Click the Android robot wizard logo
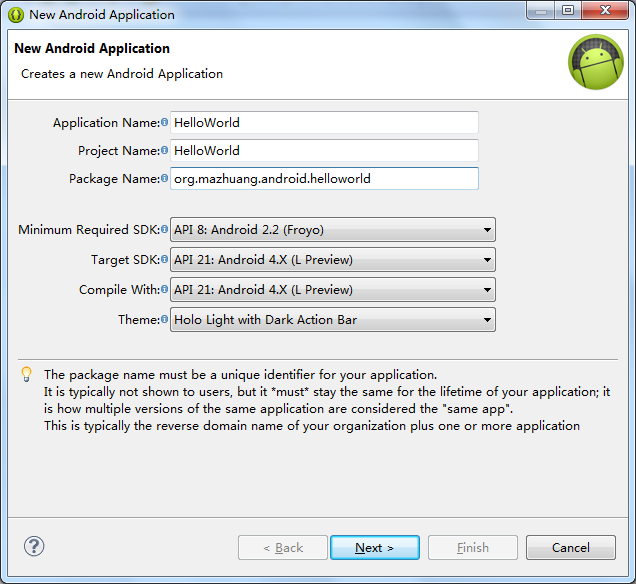The height and width of the screenshot is (584, 636). coord(596,62)
